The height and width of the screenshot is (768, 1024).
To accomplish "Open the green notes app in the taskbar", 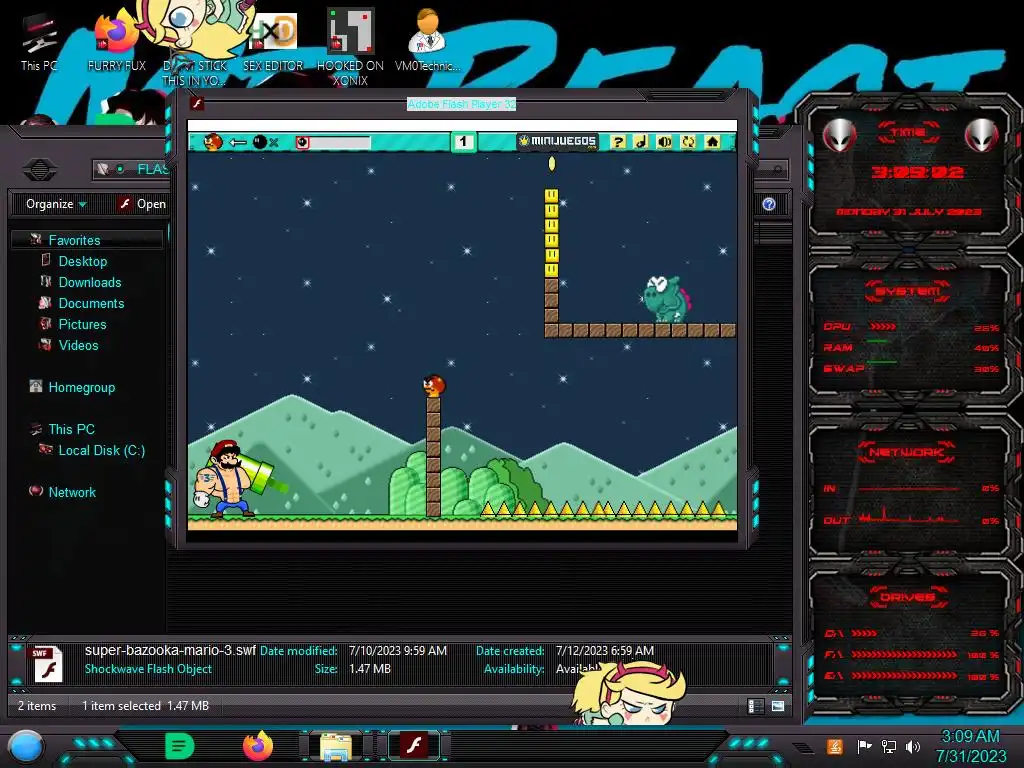I will click(180, 746).
